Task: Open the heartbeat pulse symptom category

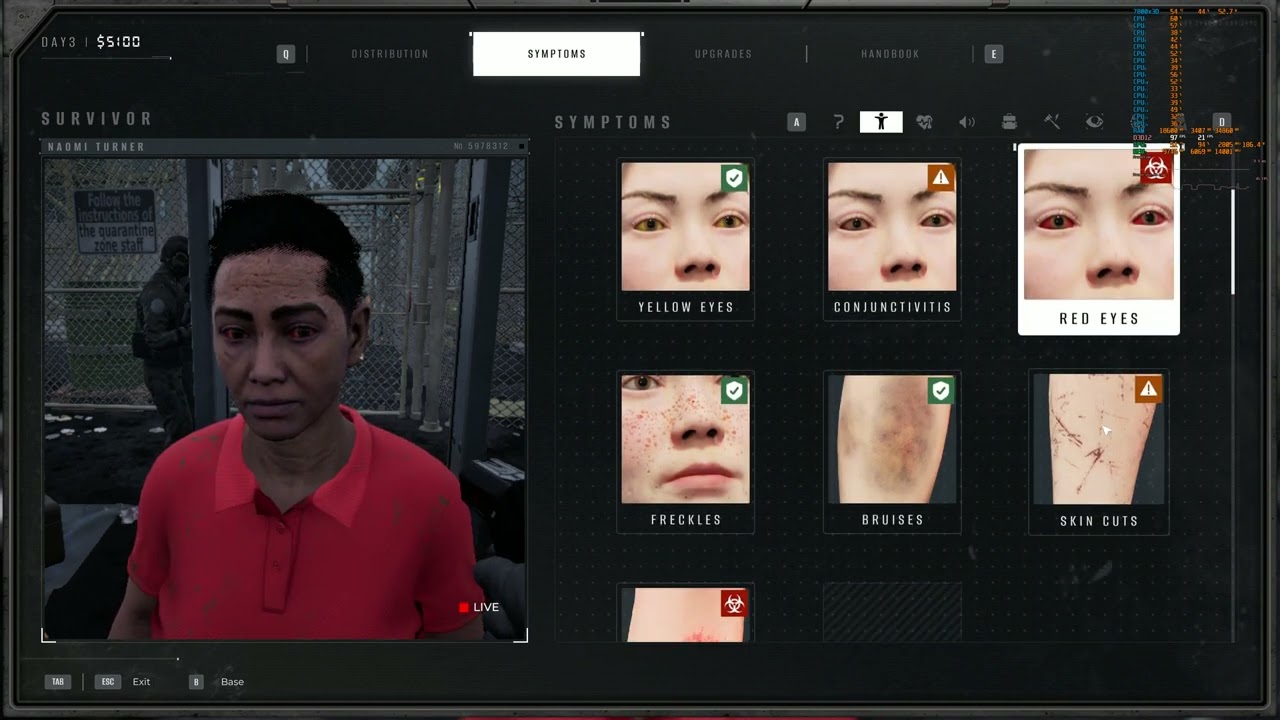Action: point(924,122)
